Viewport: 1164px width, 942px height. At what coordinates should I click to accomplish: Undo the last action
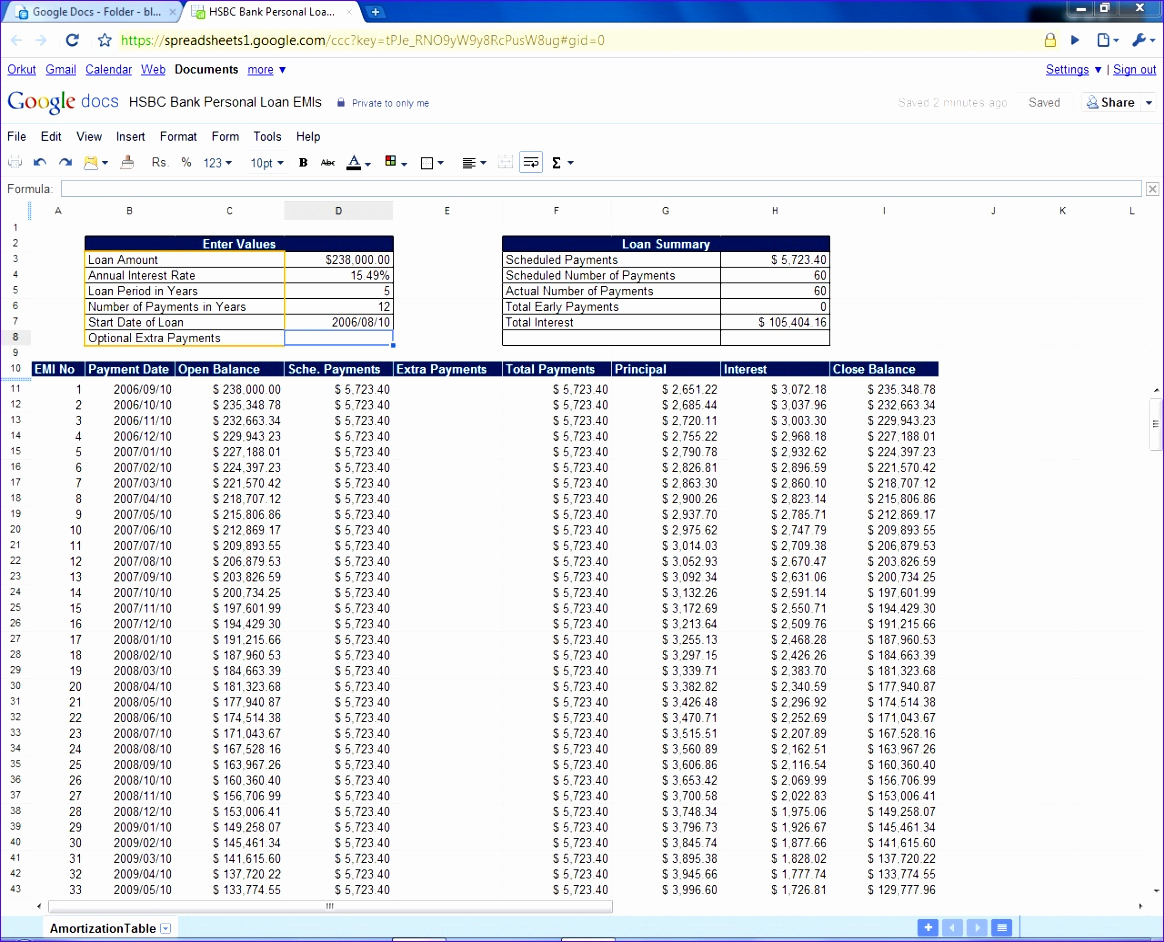[40, 163]
